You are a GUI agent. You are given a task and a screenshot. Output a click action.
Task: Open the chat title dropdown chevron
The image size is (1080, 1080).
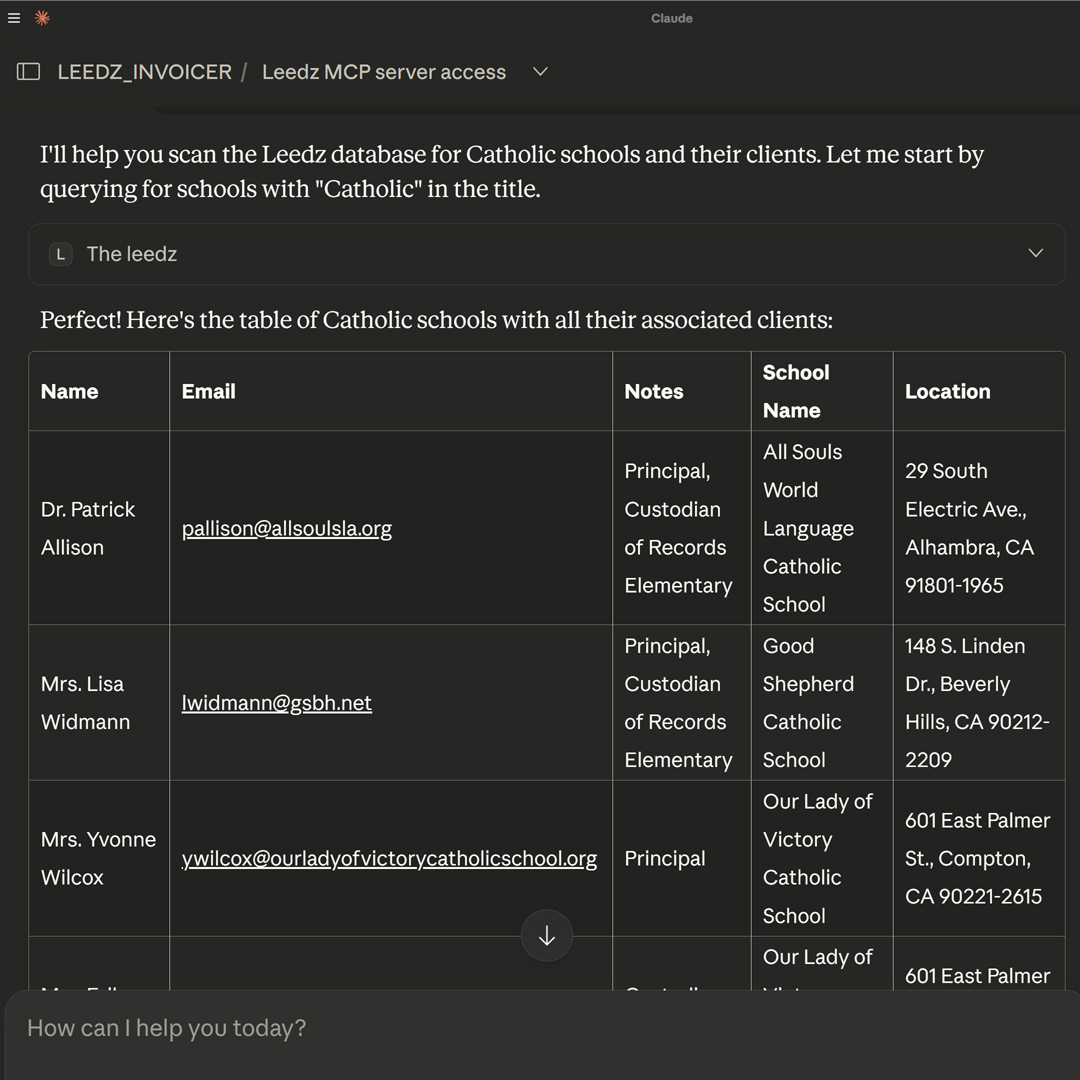pyautogui.click(x=540, y=72)
